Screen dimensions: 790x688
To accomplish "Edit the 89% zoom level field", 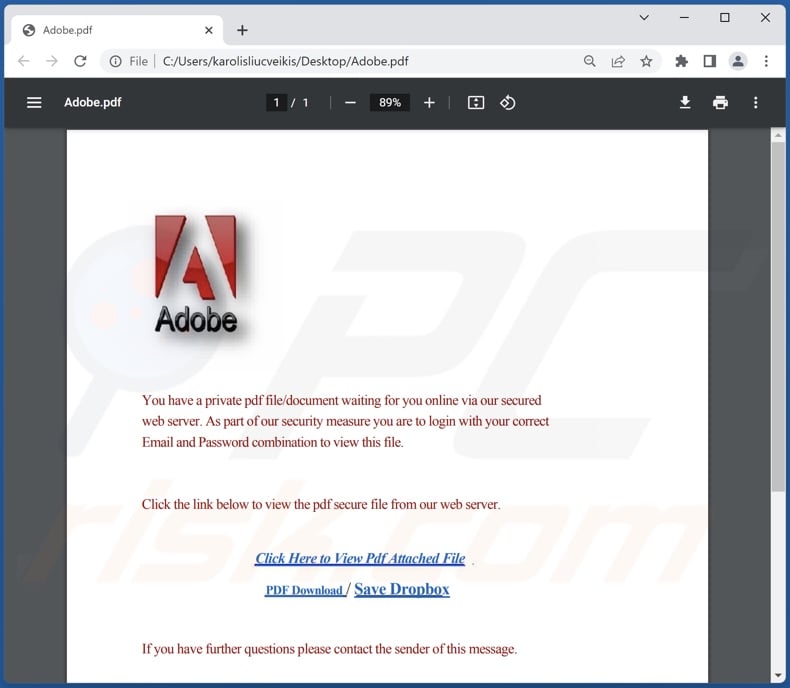I will (390, 103).
